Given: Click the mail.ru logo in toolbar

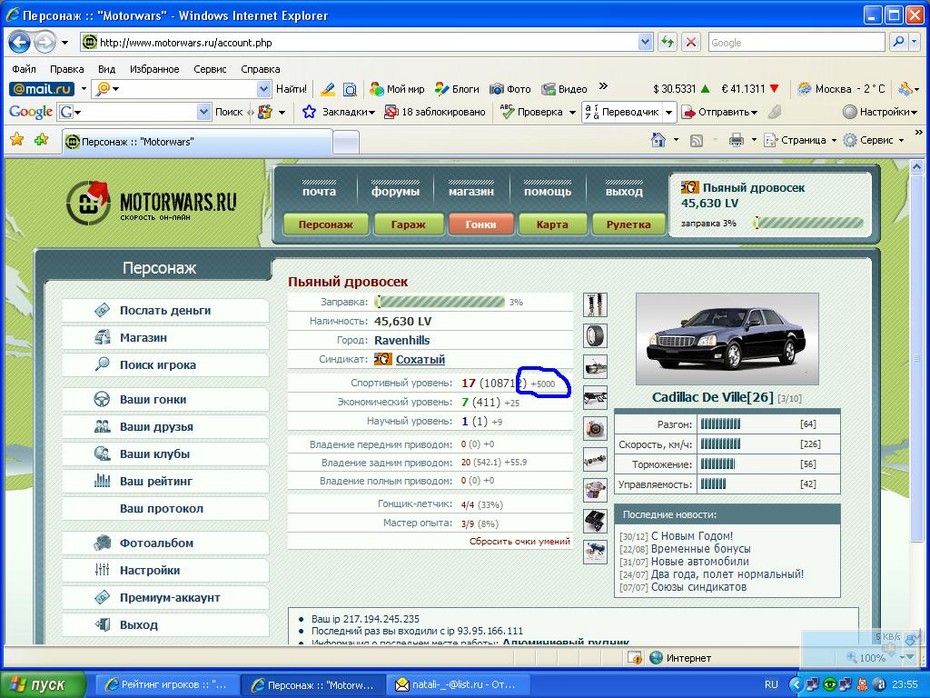Looking at the screenshot, I should [42, 89].
